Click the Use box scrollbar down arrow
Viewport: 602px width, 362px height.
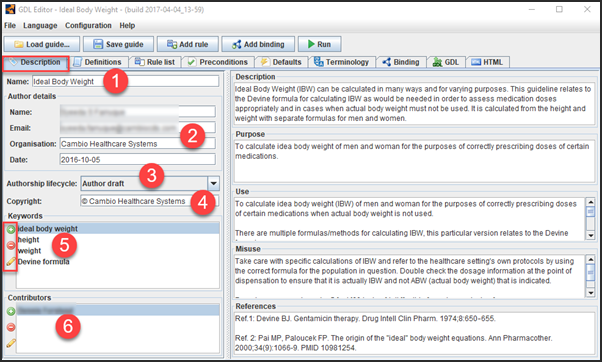click(x=590, y=235)
